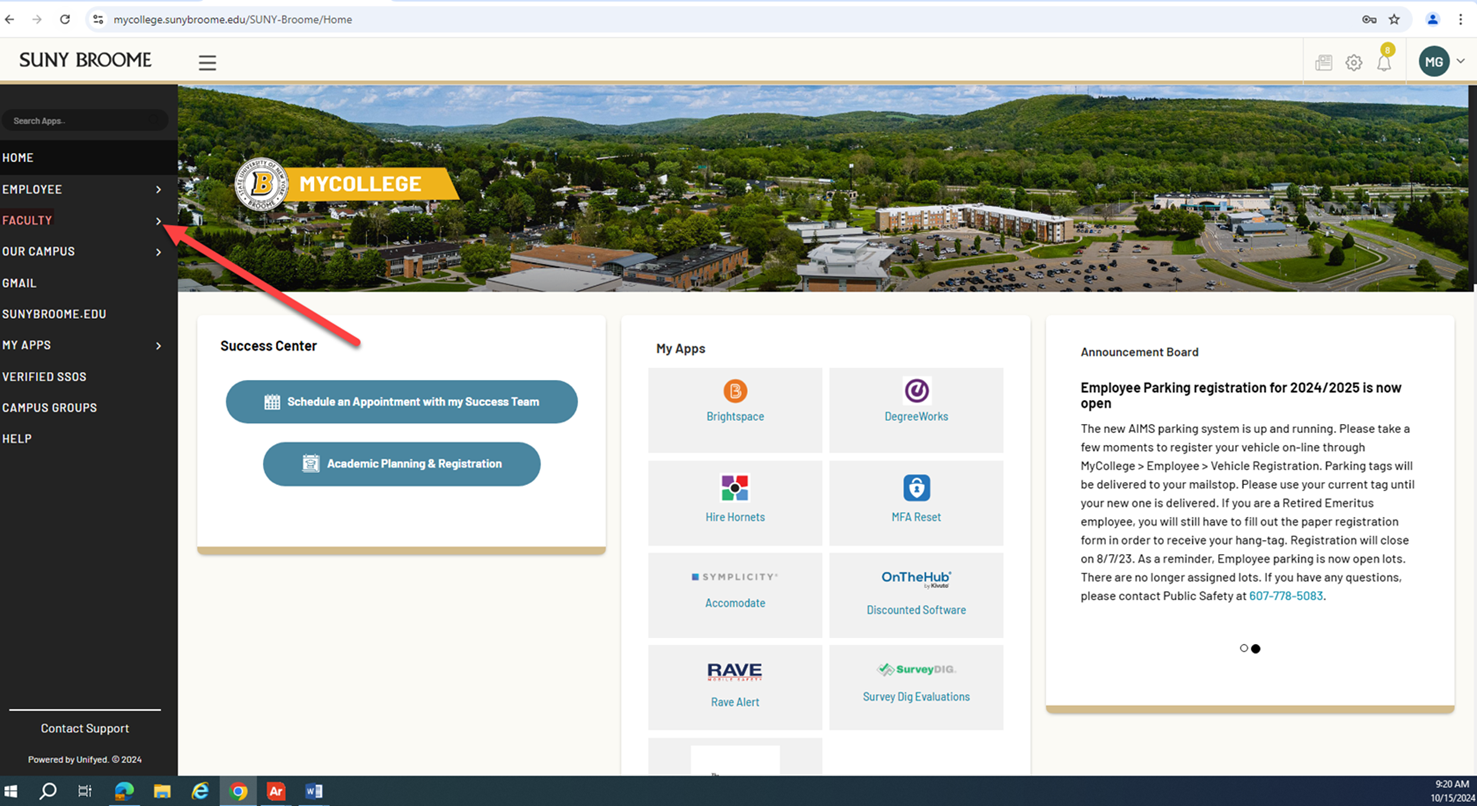
Task: Toggle the sidebar with the hamburger icon
Action: pyautogui.click(x=207, y=61)
